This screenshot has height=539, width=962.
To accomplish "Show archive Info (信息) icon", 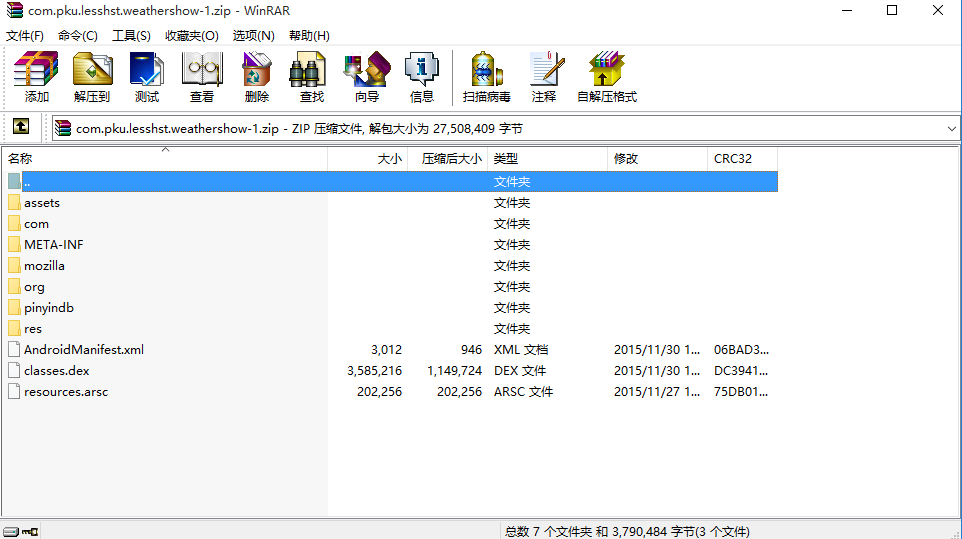I will coord(422,77).
